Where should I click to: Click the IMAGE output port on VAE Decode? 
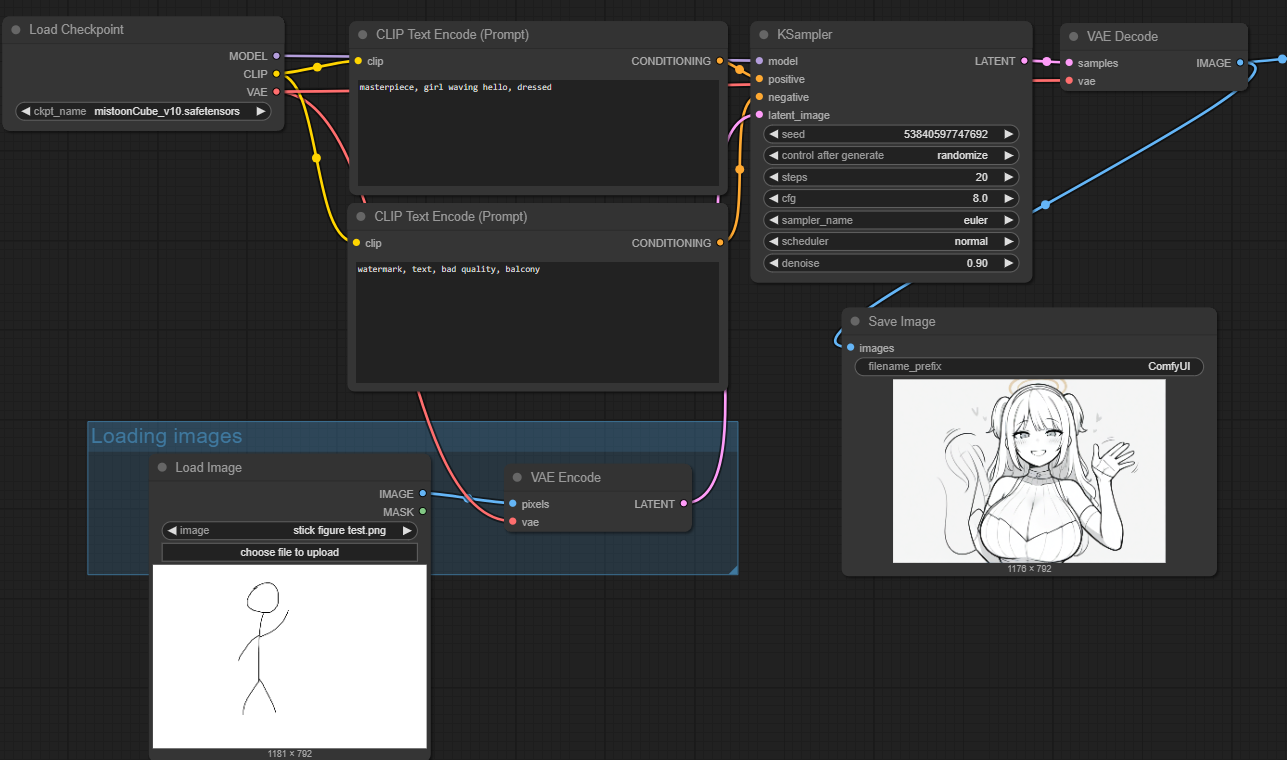point(1240,63)
